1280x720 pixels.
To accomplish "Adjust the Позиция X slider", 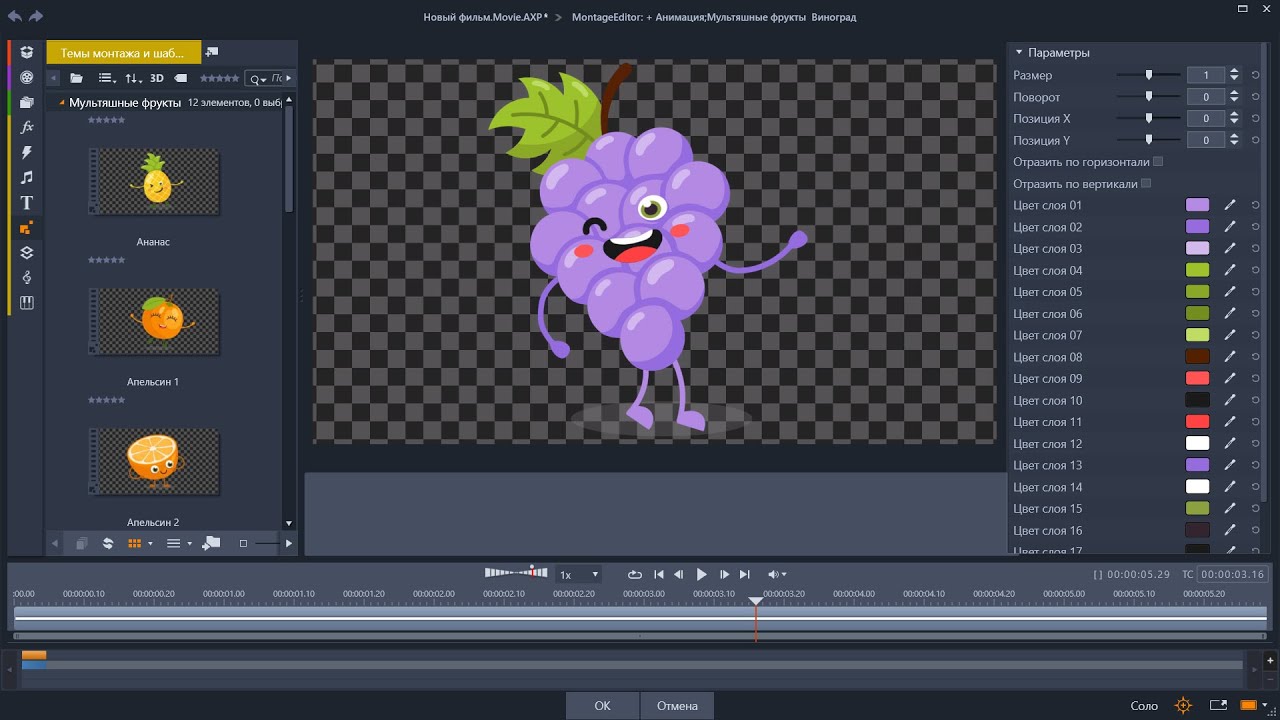I will (x=1149, y=119).
